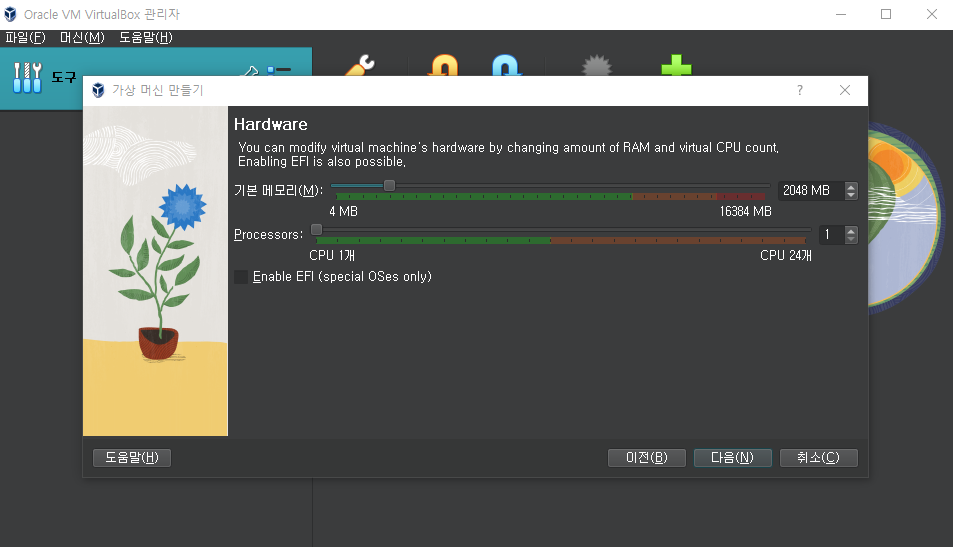Screen dimensions: 953x547
Task: Click the VirtualBox icon in the main title bar
Action: tap(10, 14)
